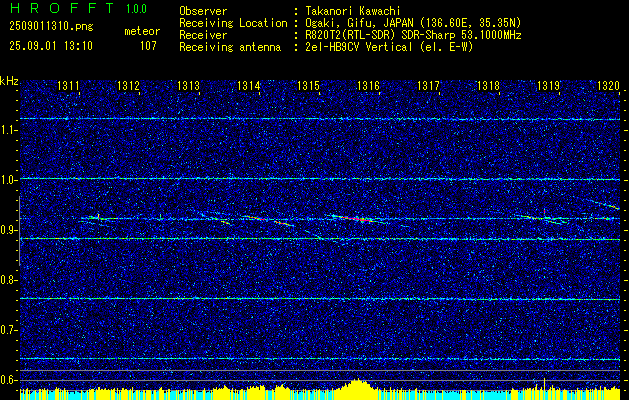Click the Receiving Location label
629x400 pixels.
[x=233, y=23]
